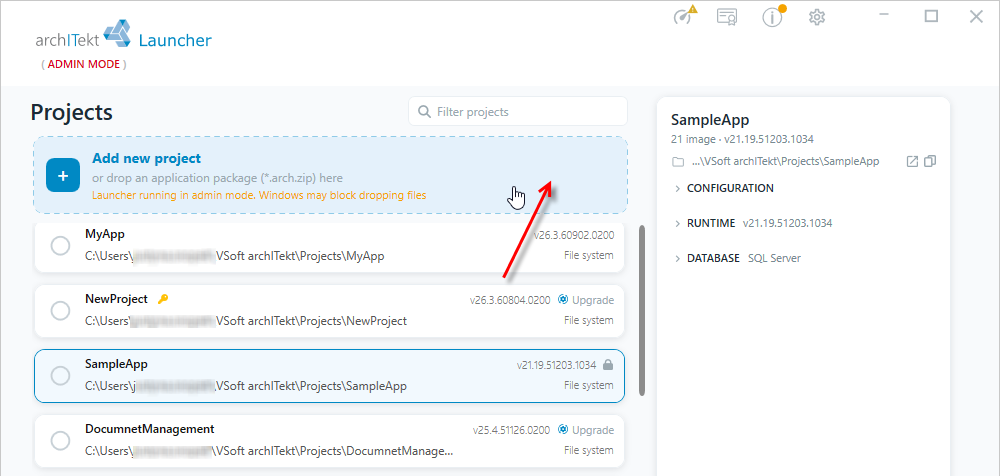
Task: Click the lock icon on SampleApp row
Action: tap(608, 365)
